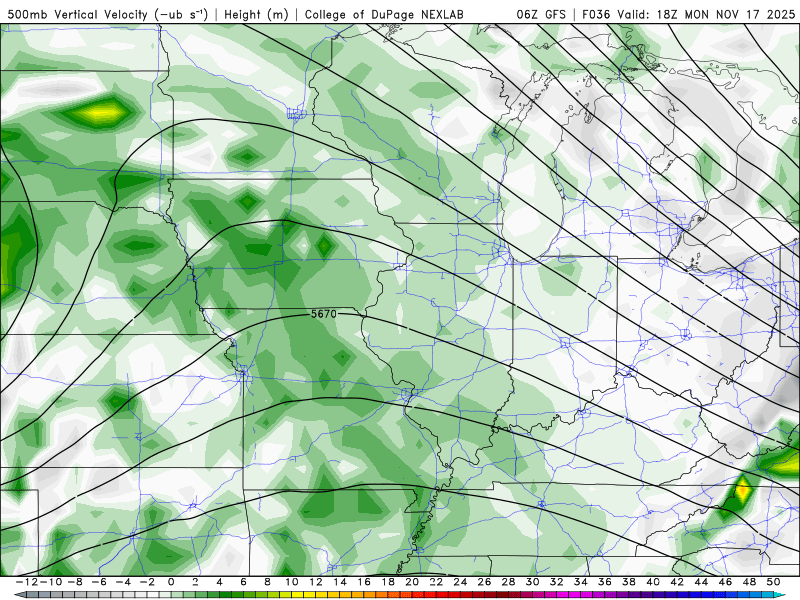Image resolution: width=800 pixels, height=600 pixels.
Task: Click the colorbar label 40
Action: (653, 582)
